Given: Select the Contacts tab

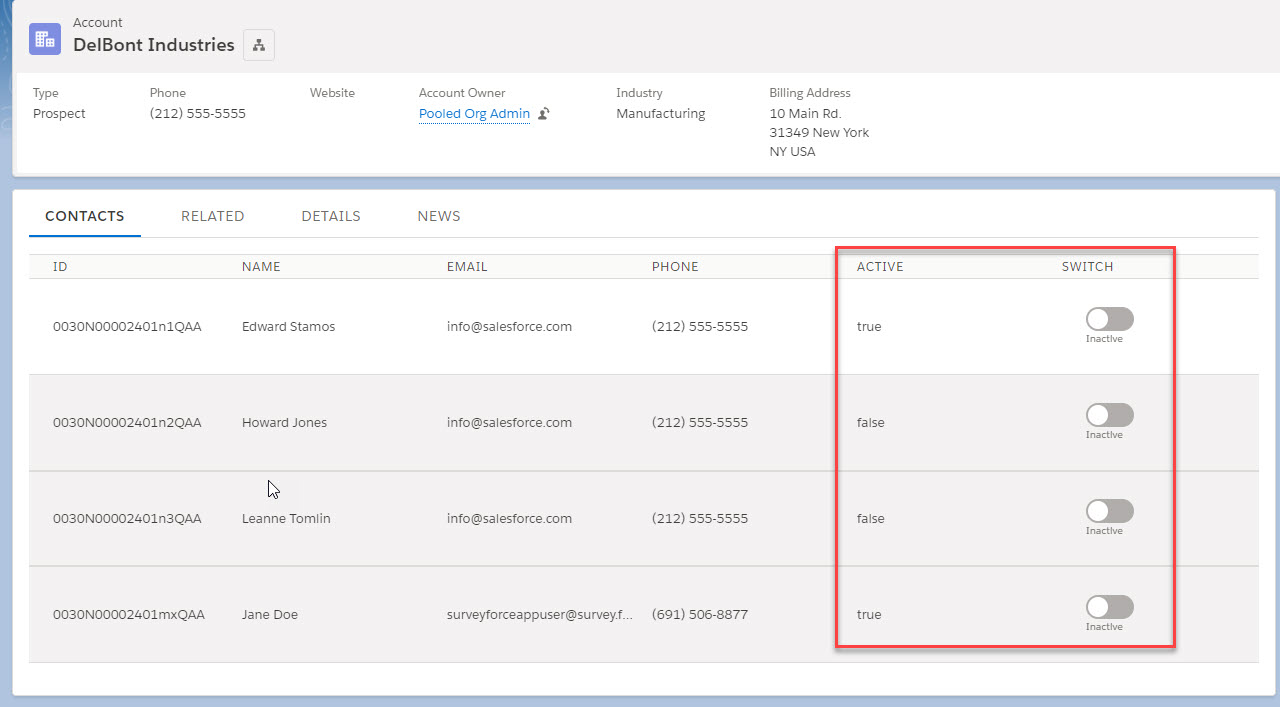Looking at the screenshot, I should (x=85, y=216).
